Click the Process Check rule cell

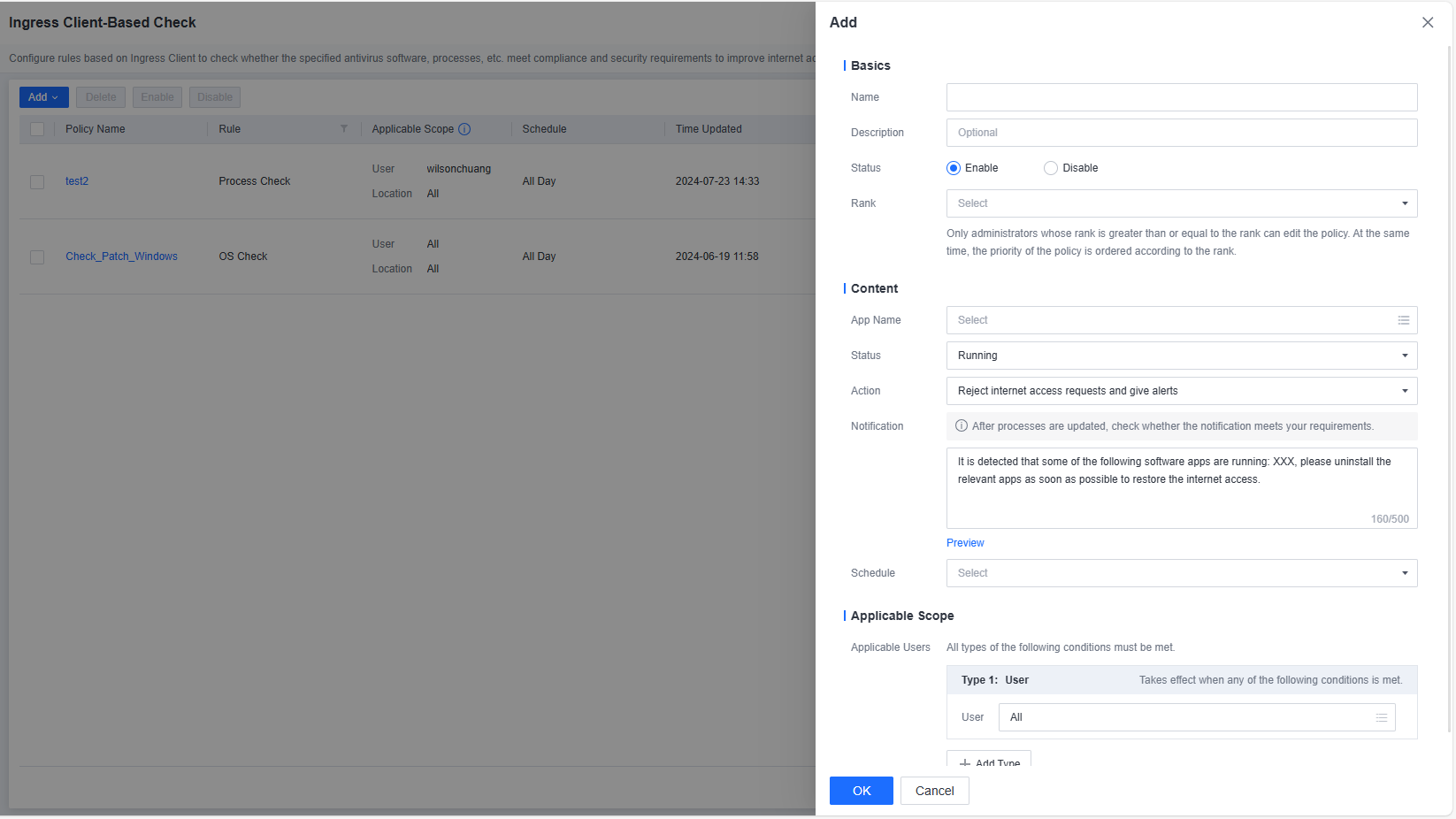[x=255, y=181]
